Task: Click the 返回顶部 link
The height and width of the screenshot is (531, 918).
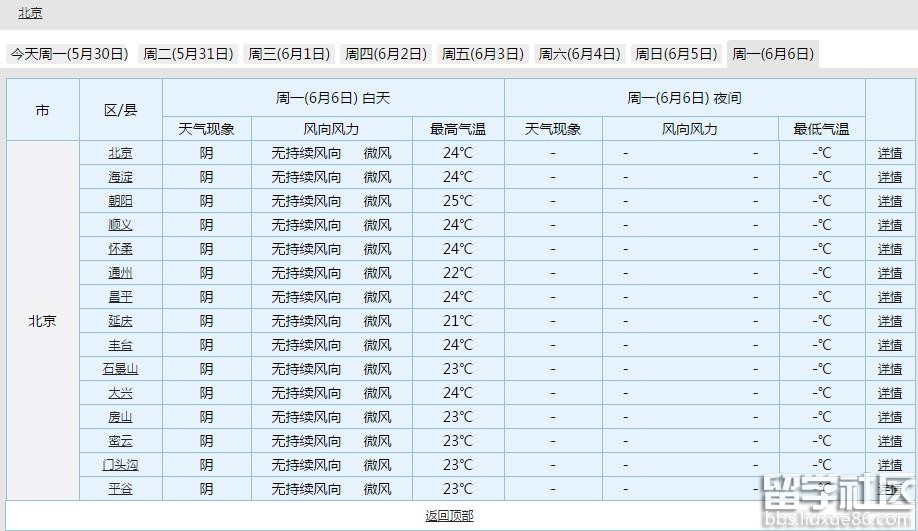Action: pos(449,516)
